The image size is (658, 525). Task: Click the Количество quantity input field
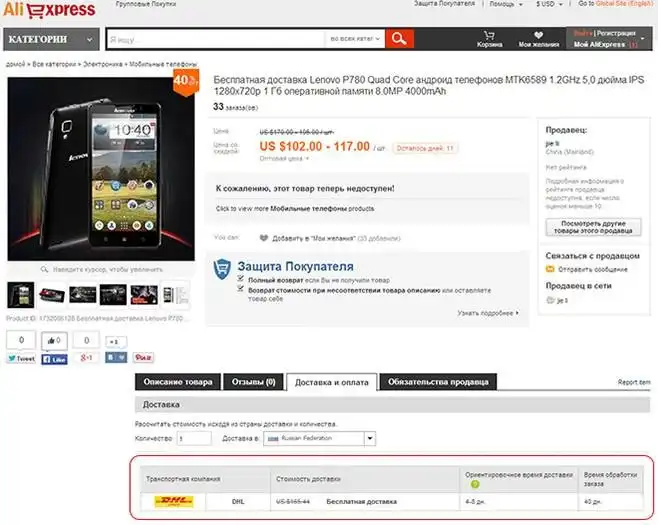194,439
